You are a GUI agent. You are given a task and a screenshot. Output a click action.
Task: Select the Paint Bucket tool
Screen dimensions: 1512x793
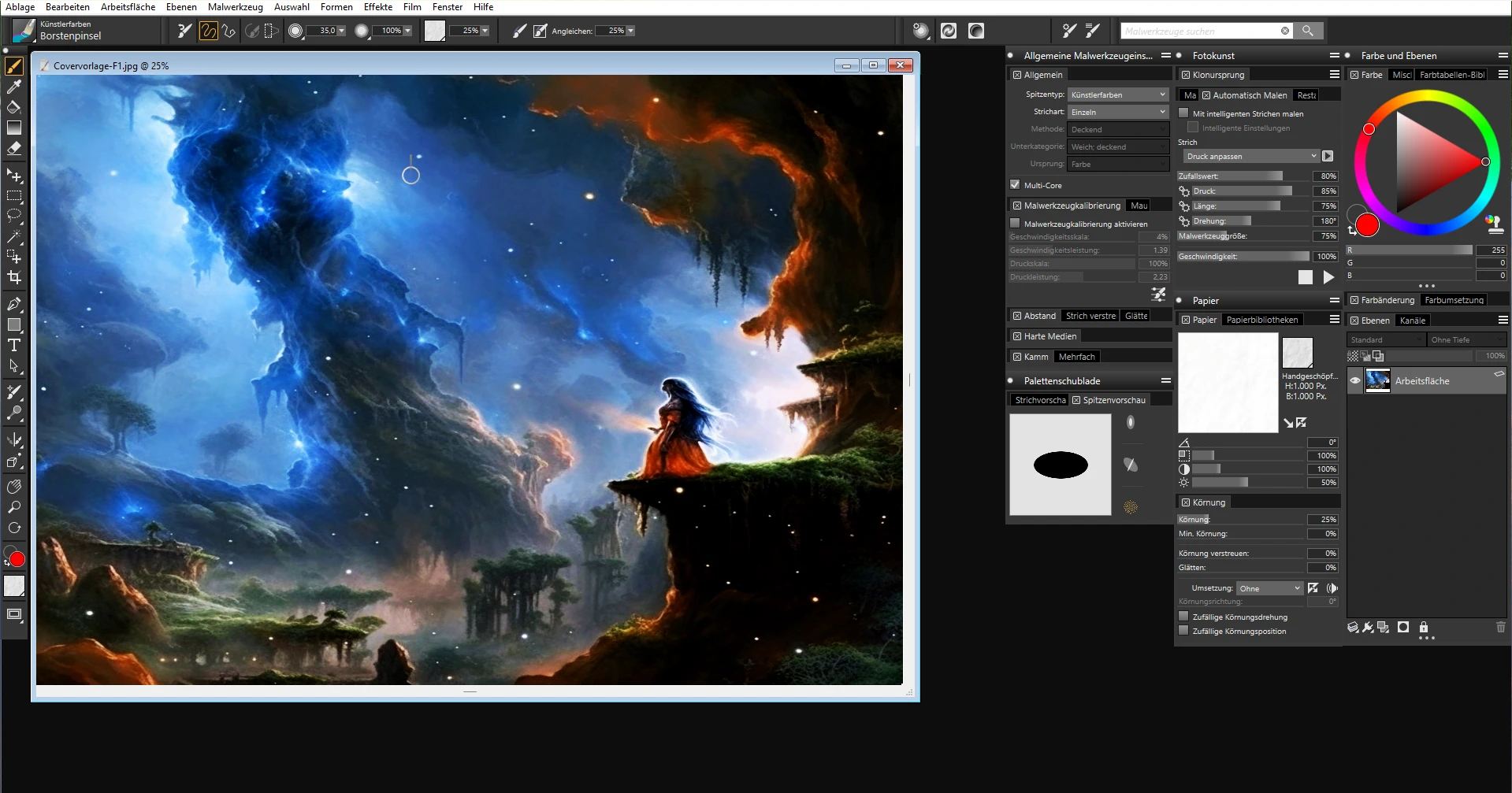click(x=14, y=107)
